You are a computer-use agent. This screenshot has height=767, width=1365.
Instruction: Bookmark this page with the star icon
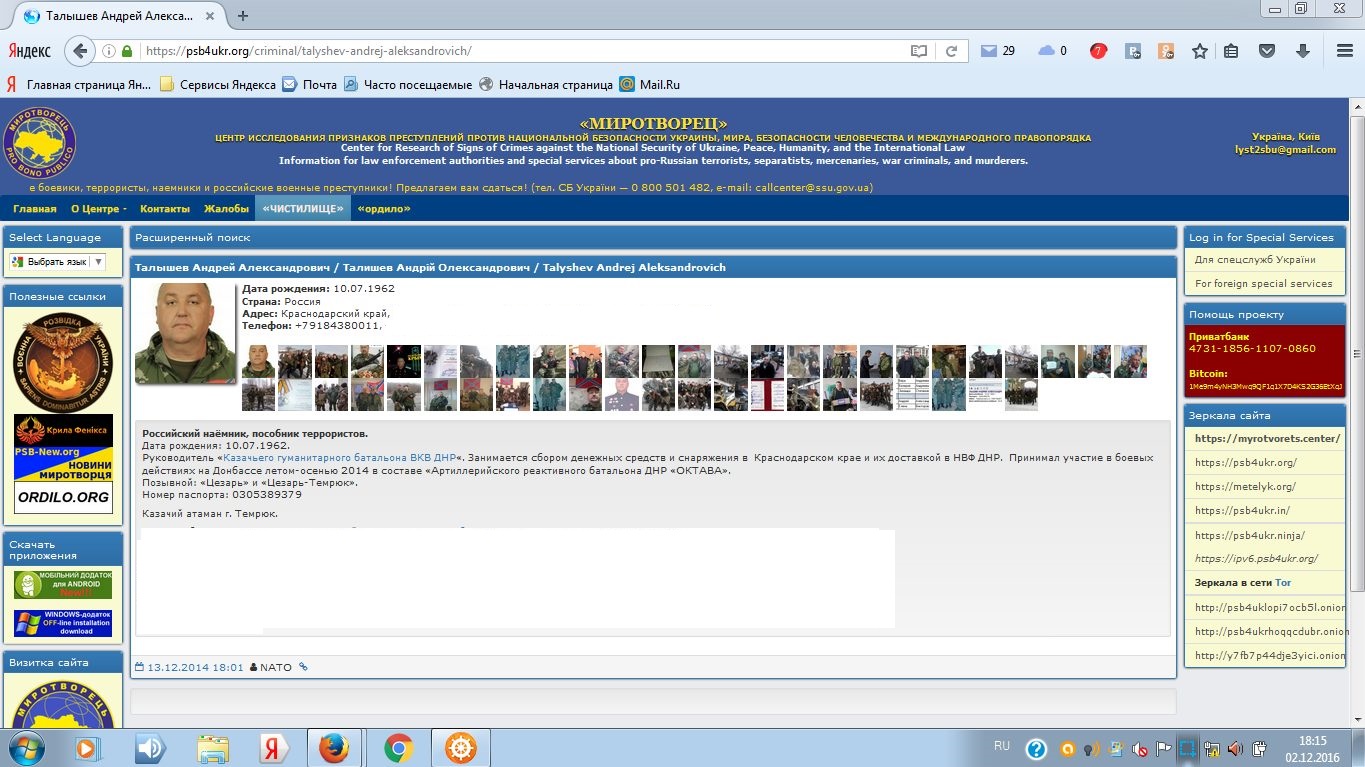[1200, 51]
